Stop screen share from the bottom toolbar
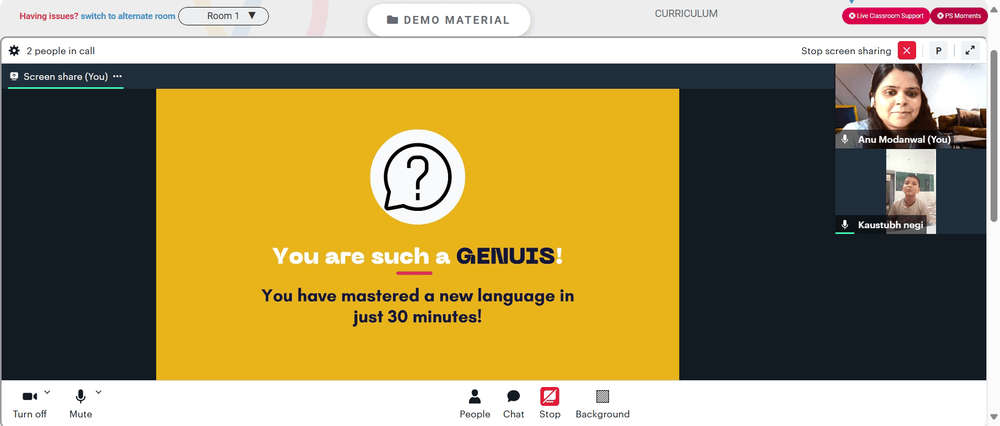This screenshot has width=1000, height=426. coord(550,404)
